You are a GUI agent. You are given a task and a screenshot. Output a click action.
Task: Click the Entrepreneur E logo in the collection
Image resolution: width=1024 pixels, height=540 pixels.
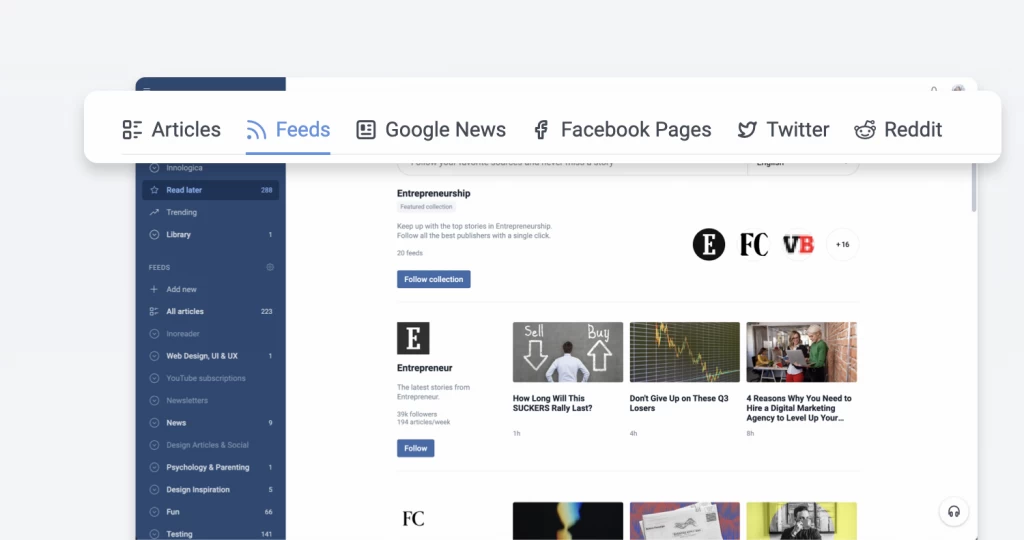click(709, 244)
